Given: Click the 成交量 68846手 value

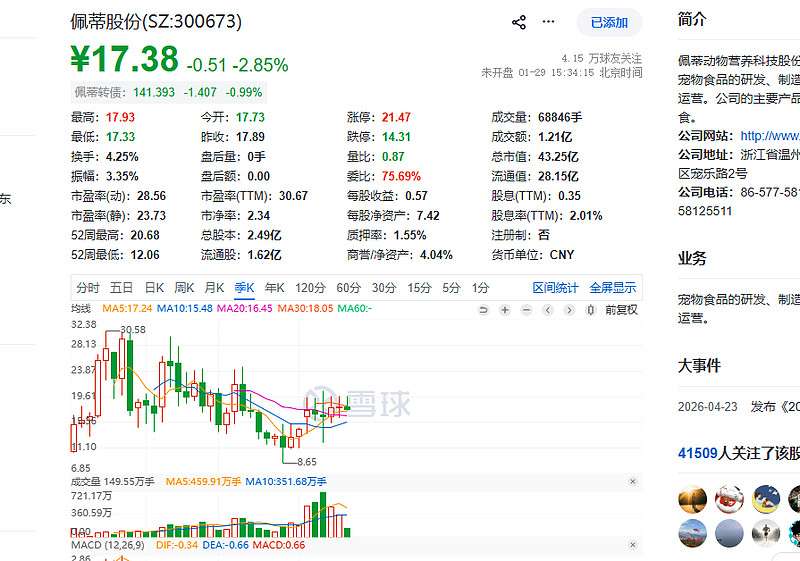Looking at the screenshot, I should [x=560, y=117].
